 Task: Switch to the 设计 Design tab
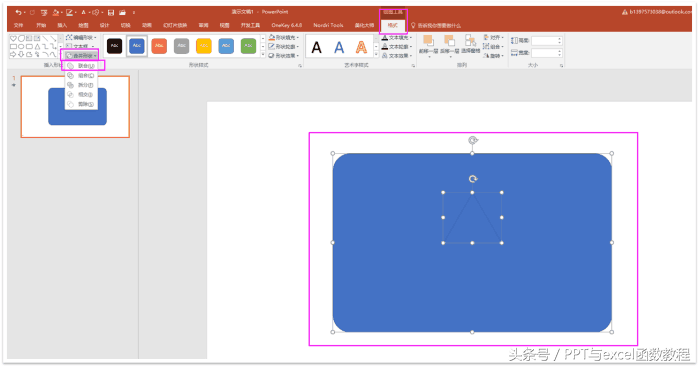click(104, 25)
